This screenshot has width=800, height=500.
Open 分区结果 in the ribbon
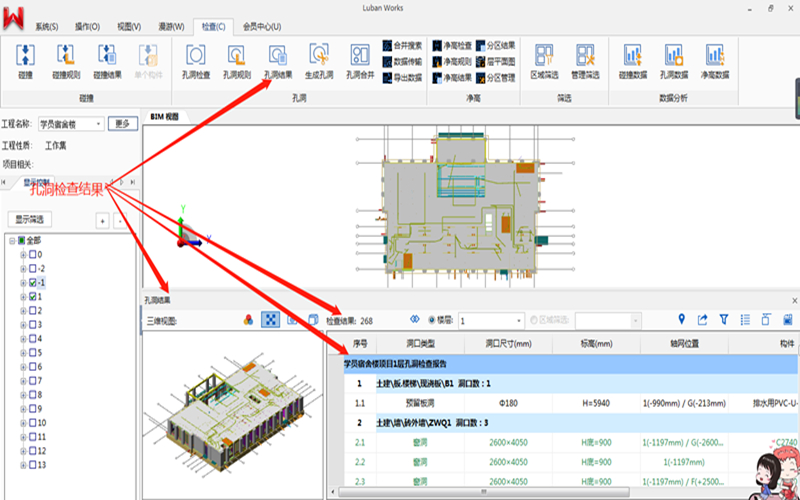tap(495, 46)
